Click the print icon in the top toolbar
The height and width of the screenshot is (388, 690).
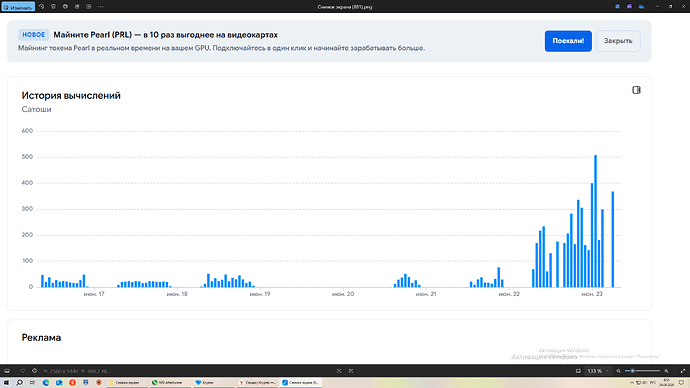tap(77, 7)
